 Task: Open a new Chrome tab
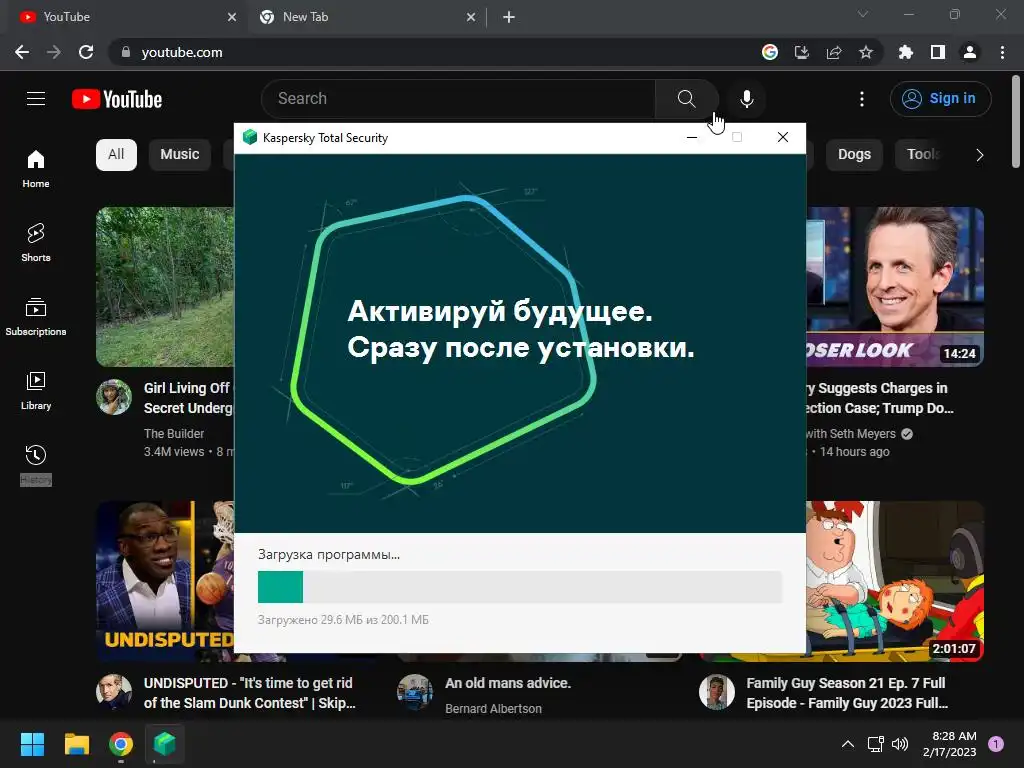pos(509,17)
